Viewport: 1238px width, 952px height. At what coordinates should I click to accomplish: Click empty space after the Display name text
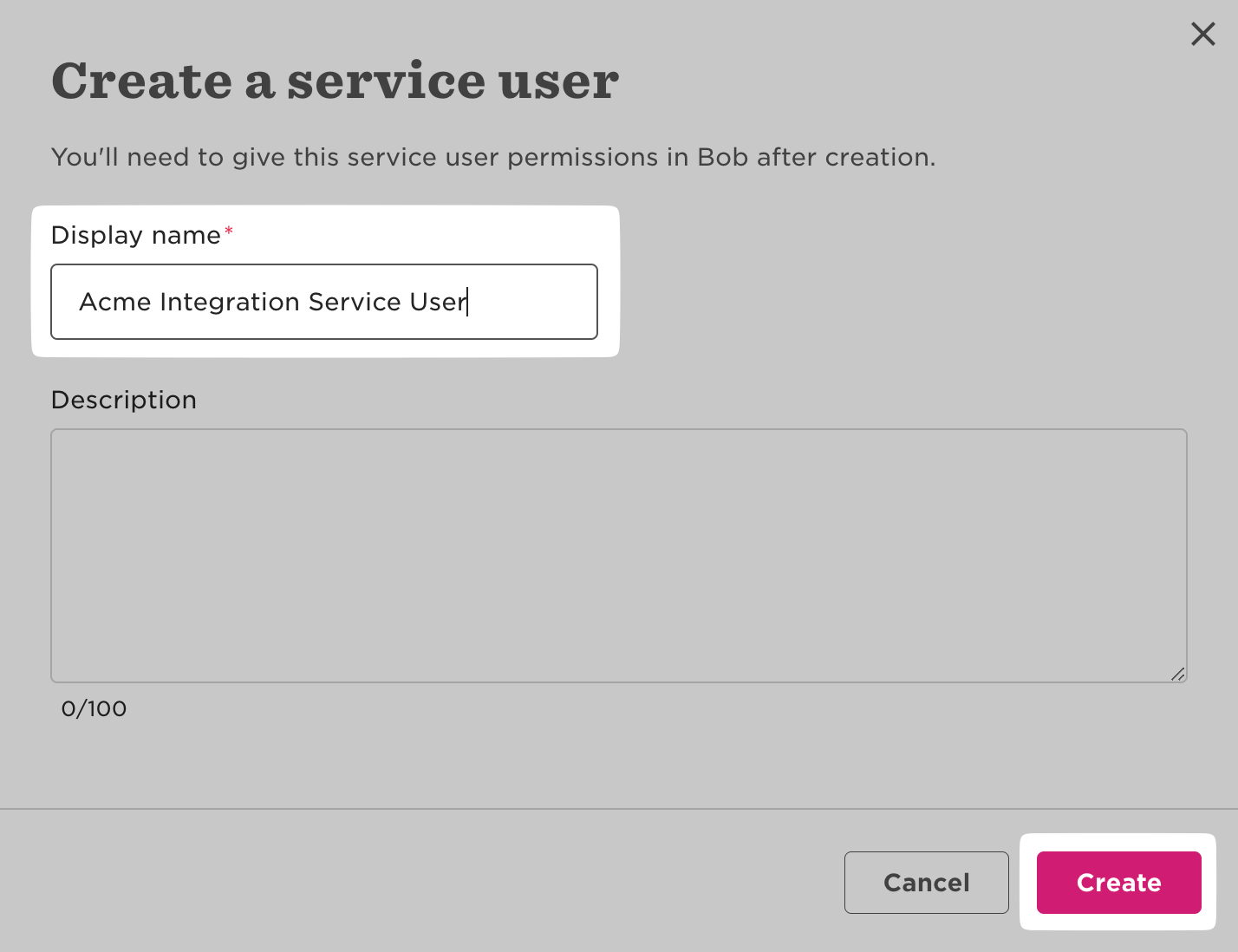pos(533,302)
